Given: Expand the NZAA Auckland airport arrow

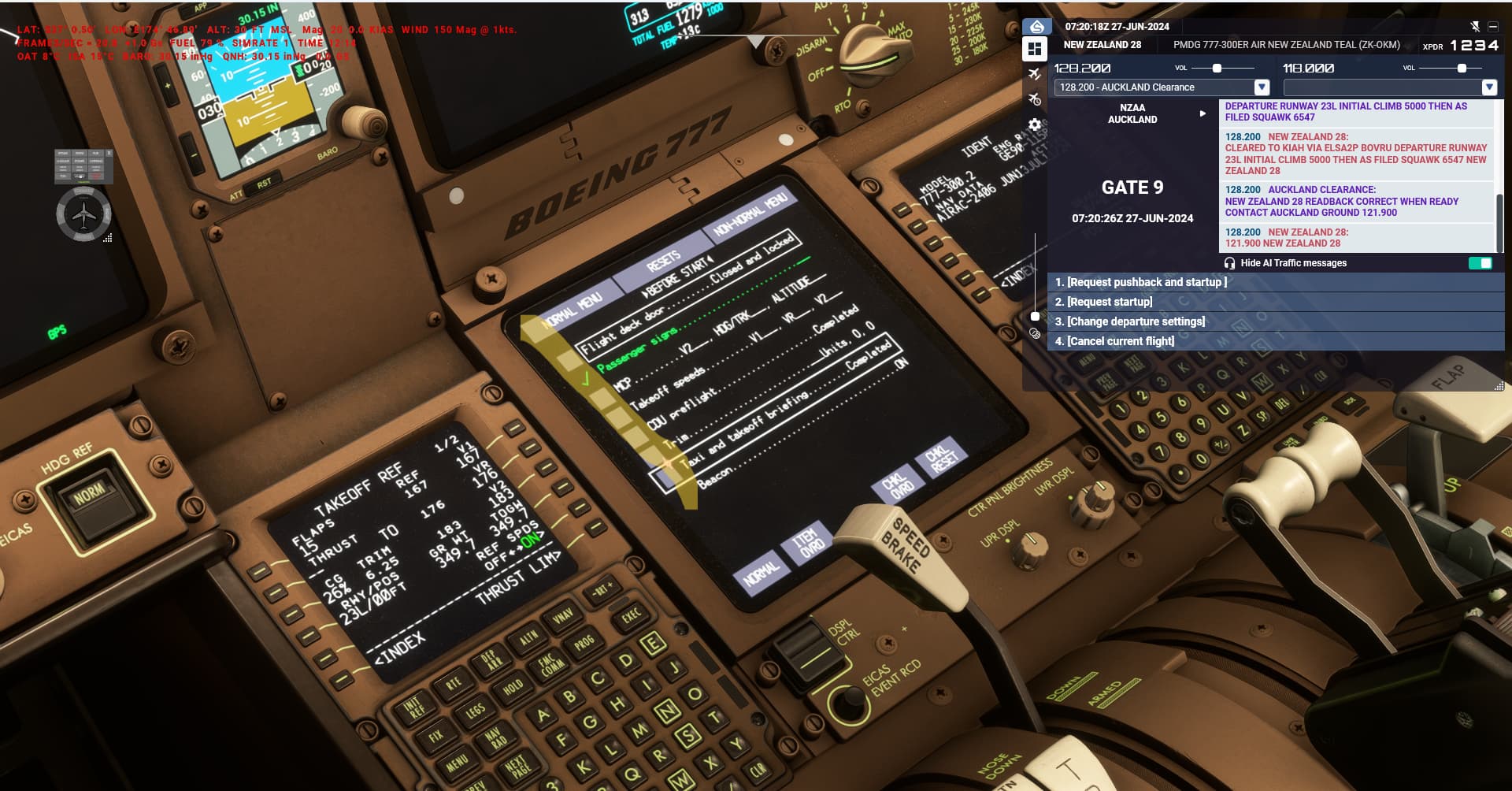Looking at the screenshot, I should pos(1203,113).
